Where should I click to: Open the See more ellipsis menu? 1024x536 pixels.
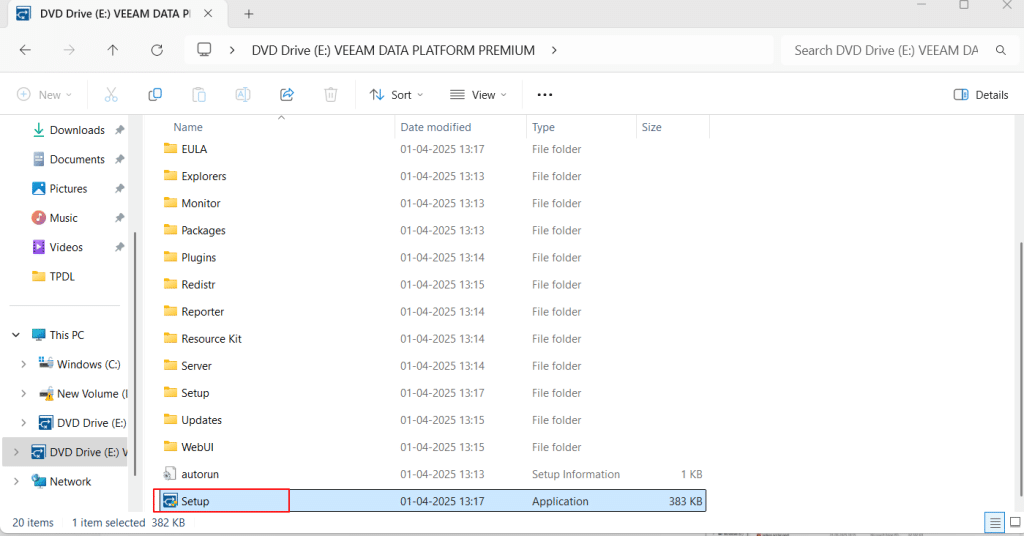pyautogui.click(x=545, y=95)
